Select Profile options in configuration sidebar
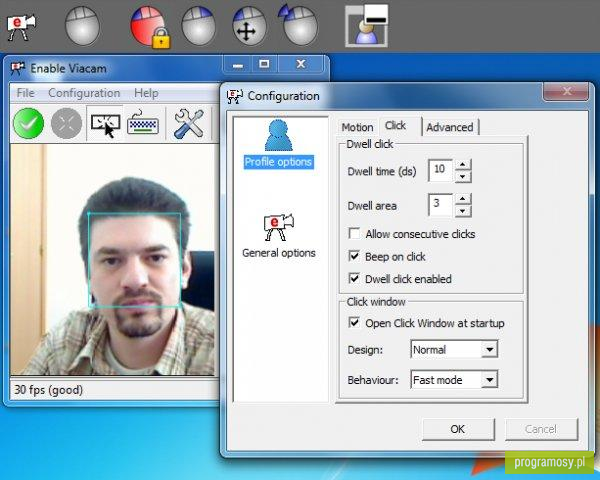The height and width of the screenshot is (480, 600). (279, 144)
